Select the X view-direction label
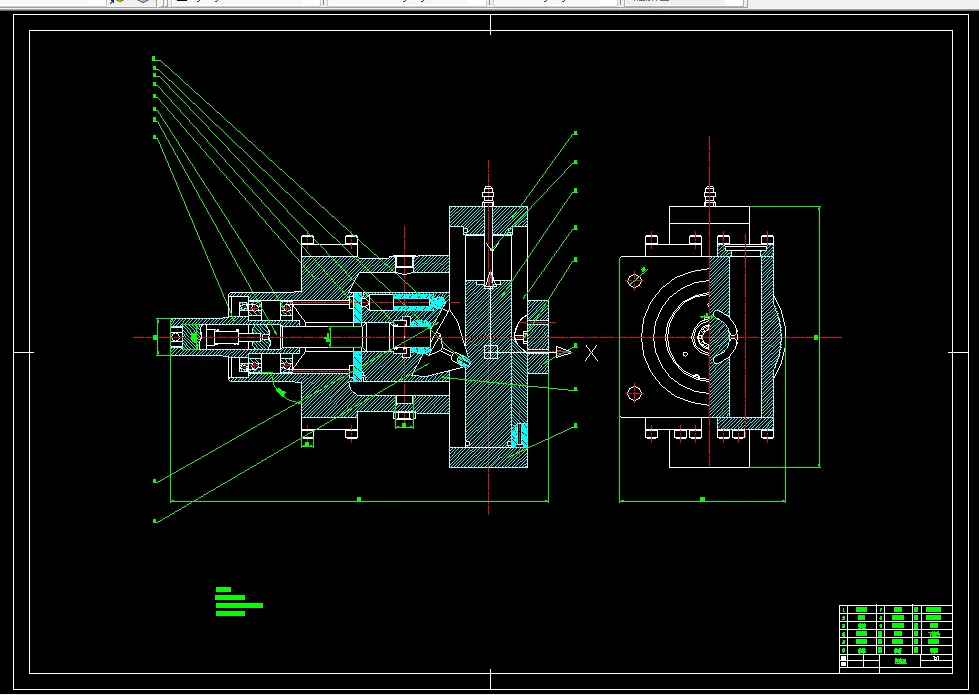 coord(591,353)
